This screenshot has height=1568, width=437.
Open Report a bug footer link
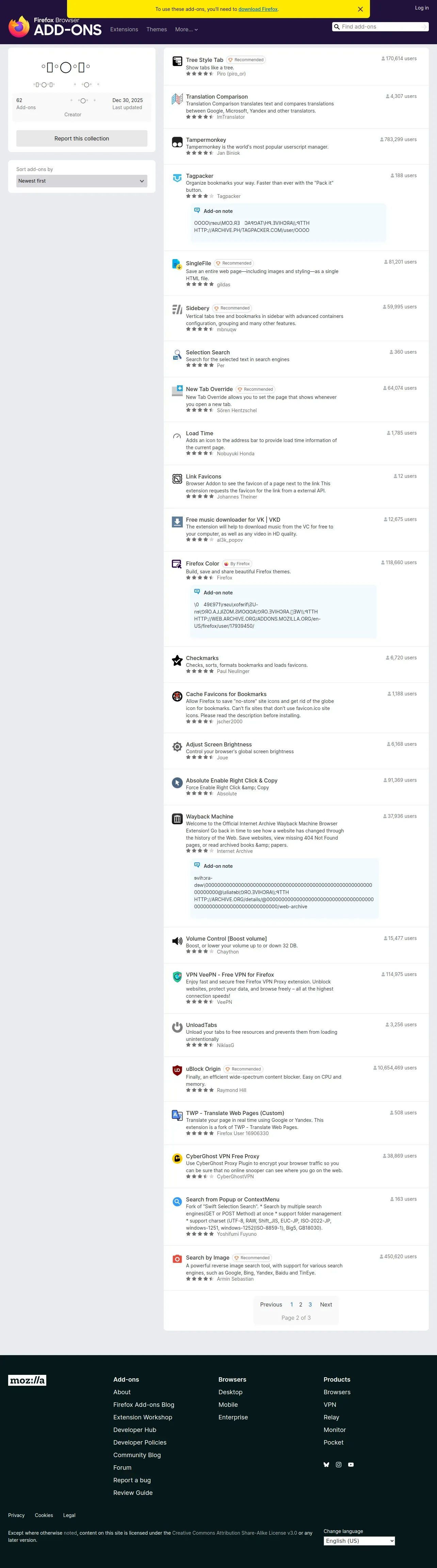(x=132, y=1480)
